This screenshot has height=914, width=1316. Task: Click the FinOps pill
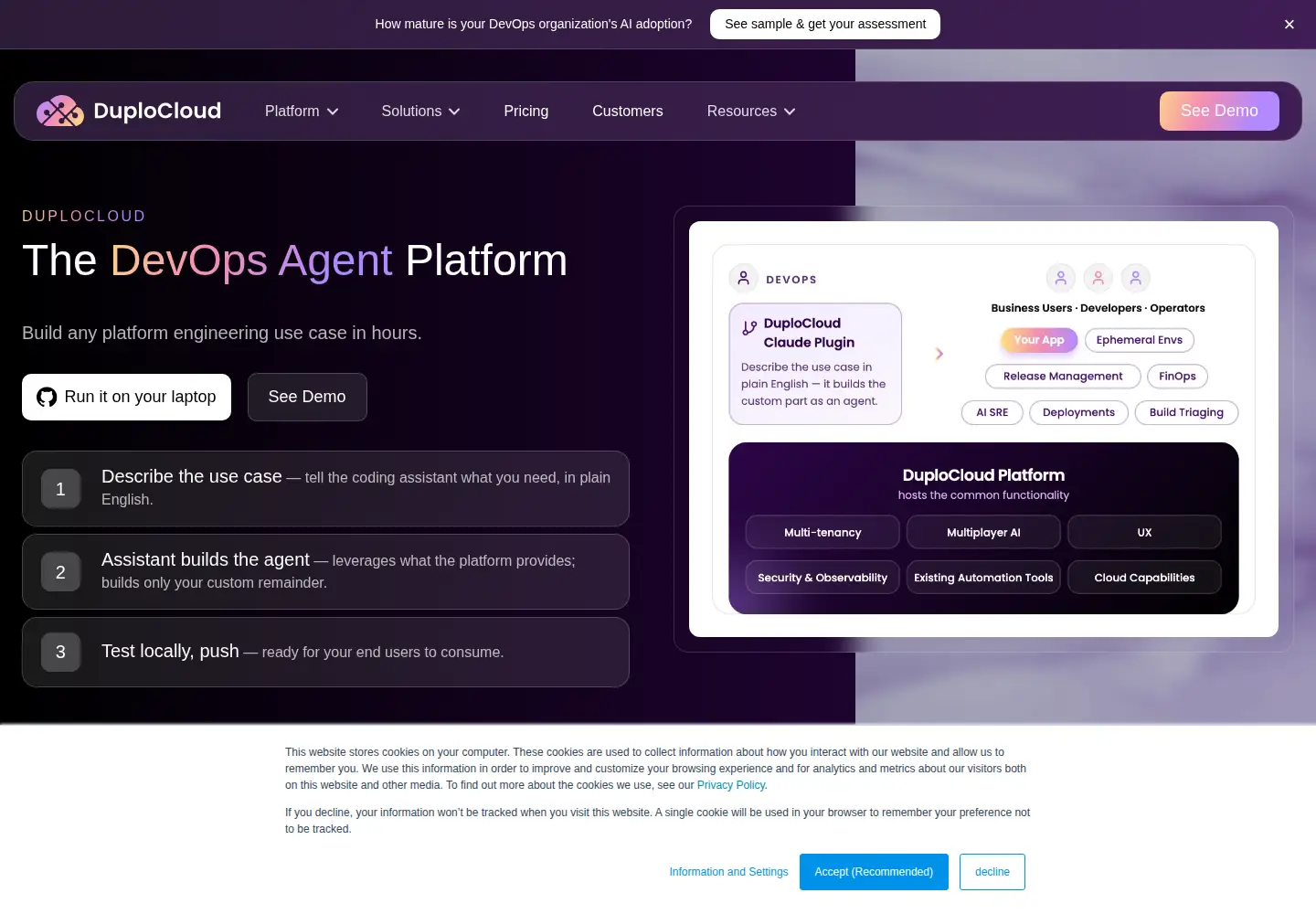[x=1177, y=377]
